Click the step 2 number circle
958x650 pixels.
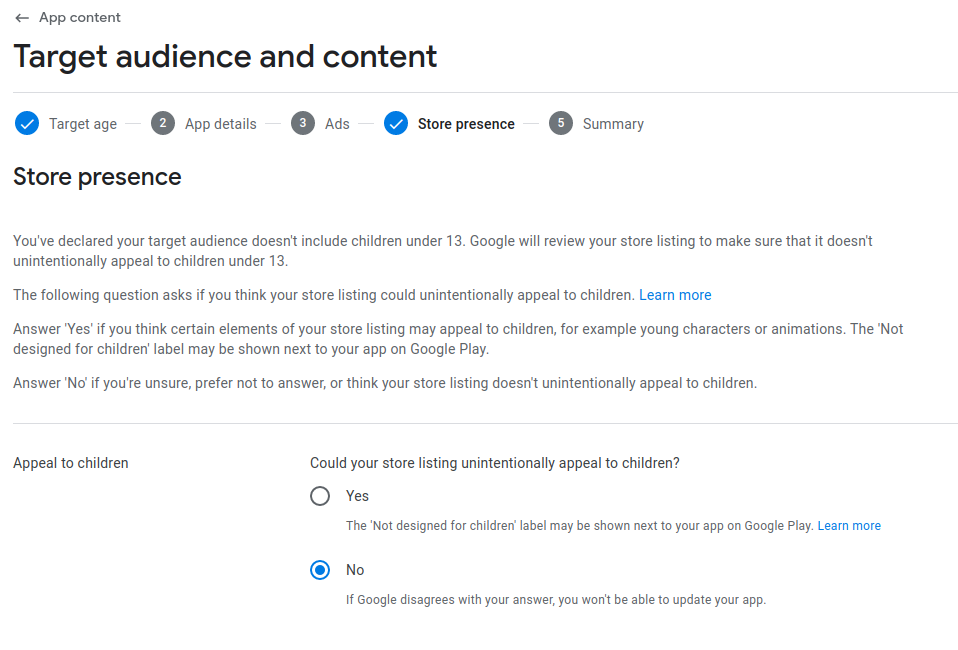point(163,123)
